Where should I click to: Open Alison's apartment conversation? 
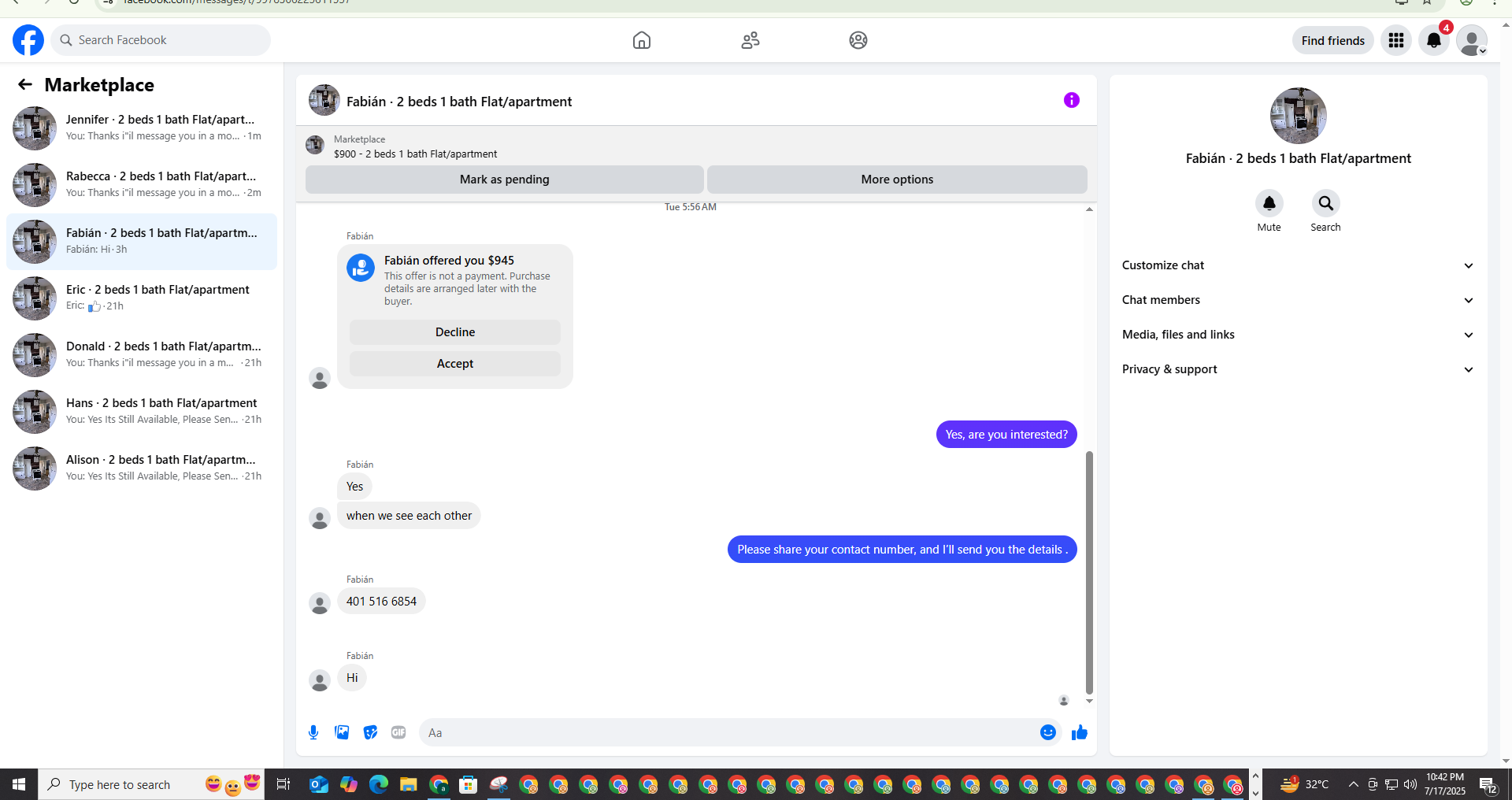[x=142, y=469]
